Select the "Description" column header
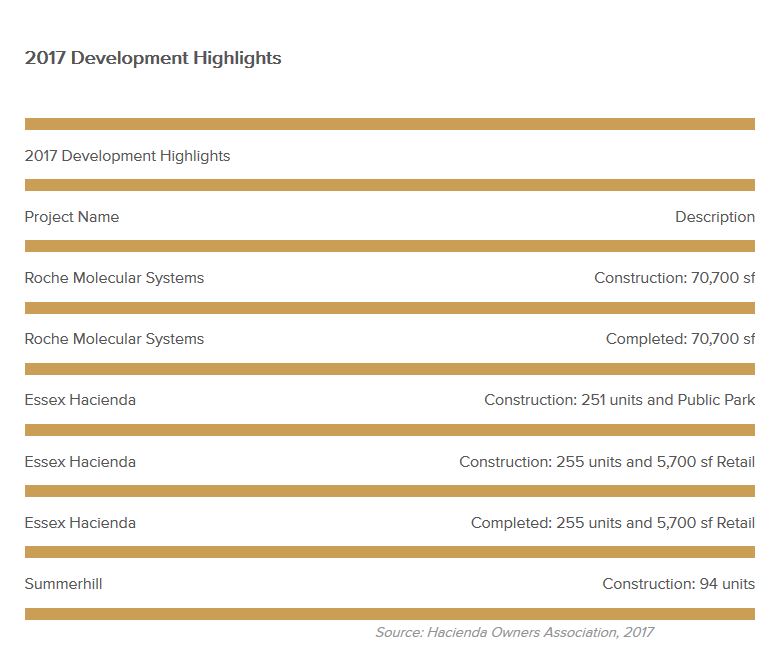Screen dimensions: 771x654 pyautogui.click(x=714, y=217)
